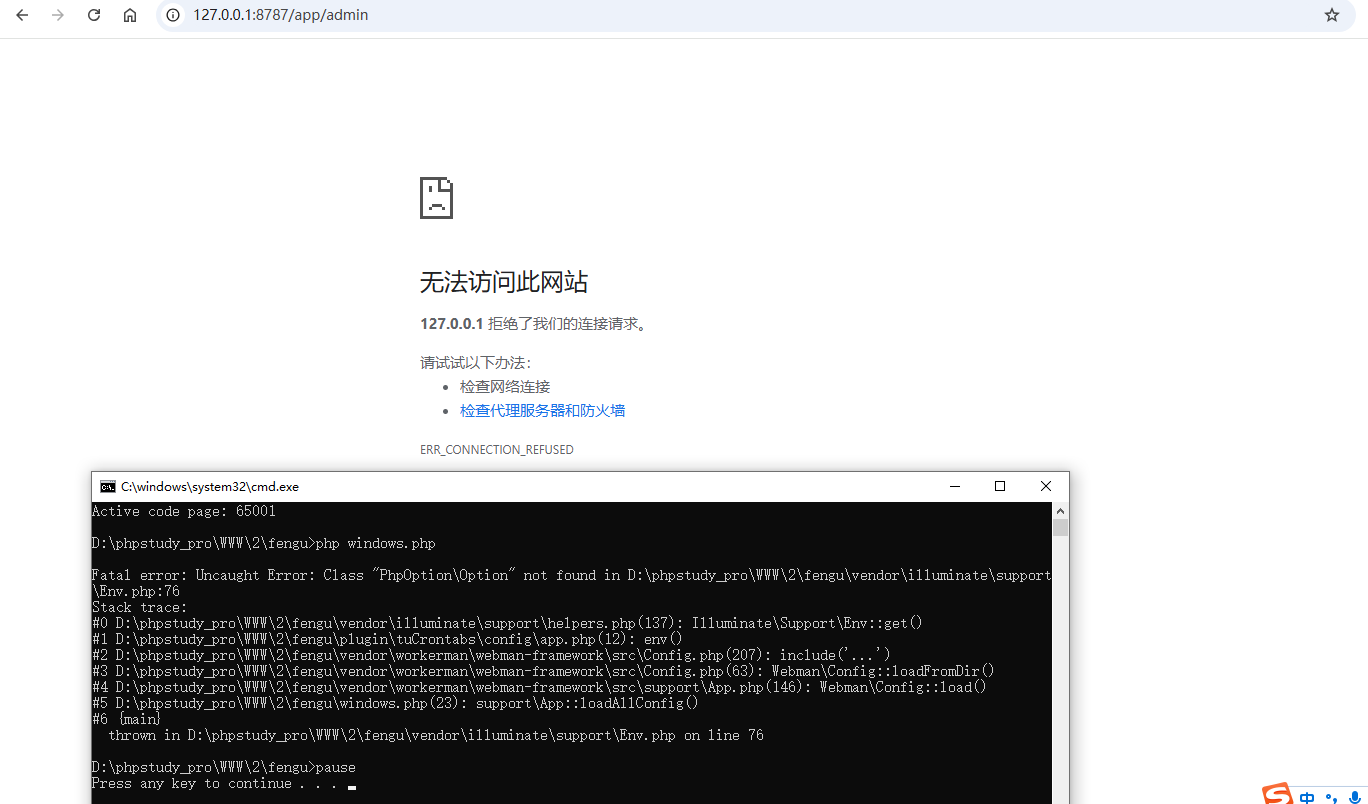This screenshot has width=1368, height=804.
Task: Click stack trace line #2 Config.php(207)
Action: click(491, 655)
